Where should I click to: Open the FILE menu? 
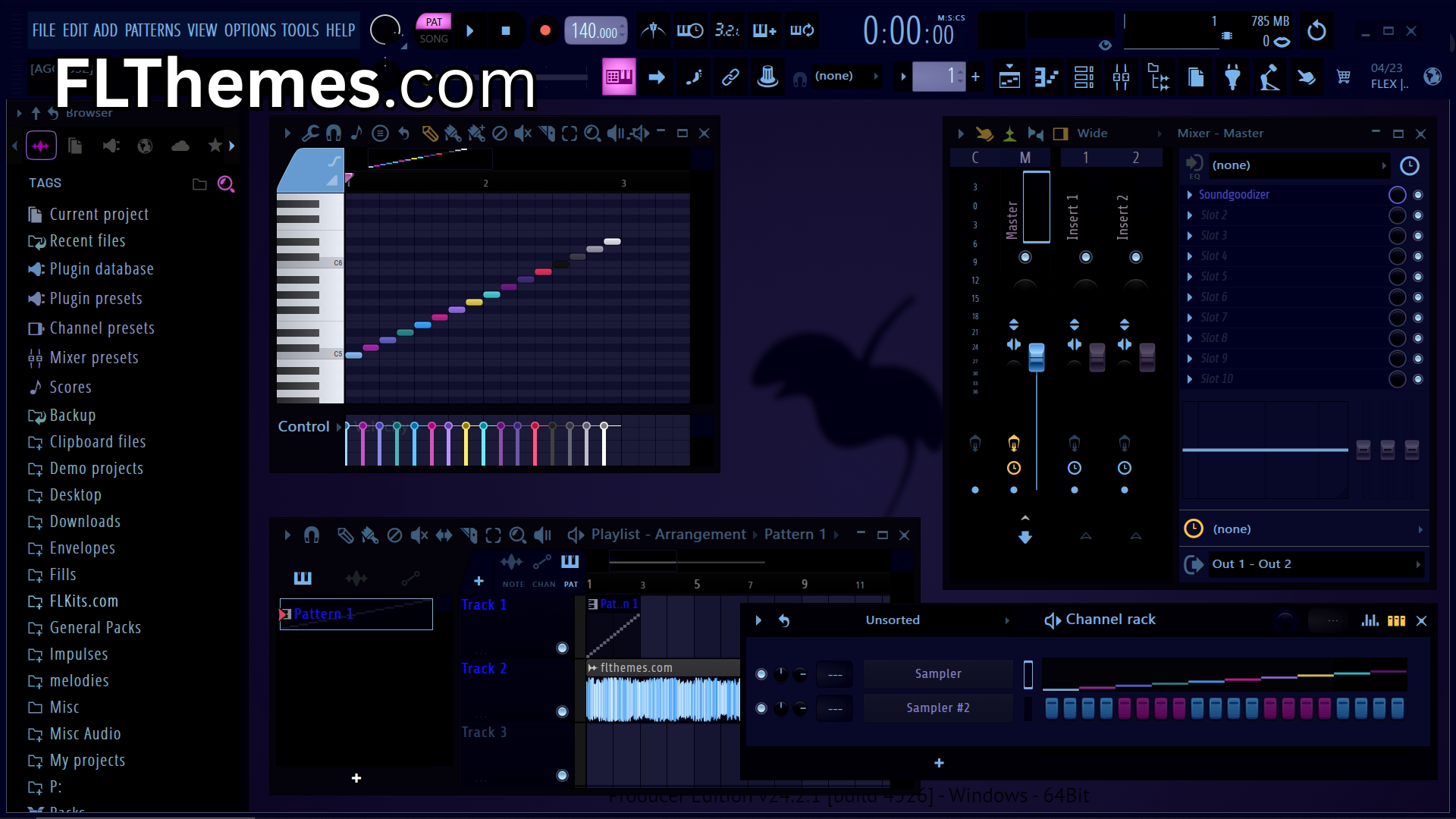(x=43, y=30)
